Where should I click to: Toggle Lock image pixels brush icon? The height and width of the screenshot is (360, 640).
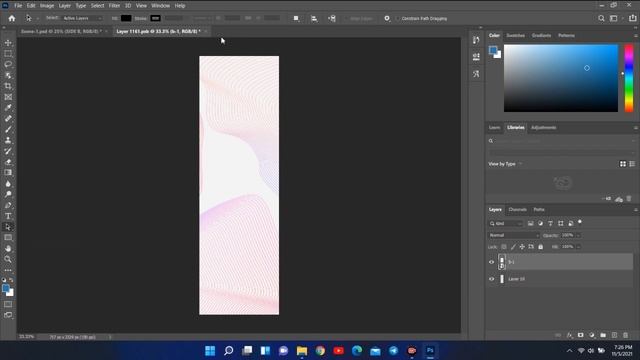pyautogui.click(x=513, y=247)
